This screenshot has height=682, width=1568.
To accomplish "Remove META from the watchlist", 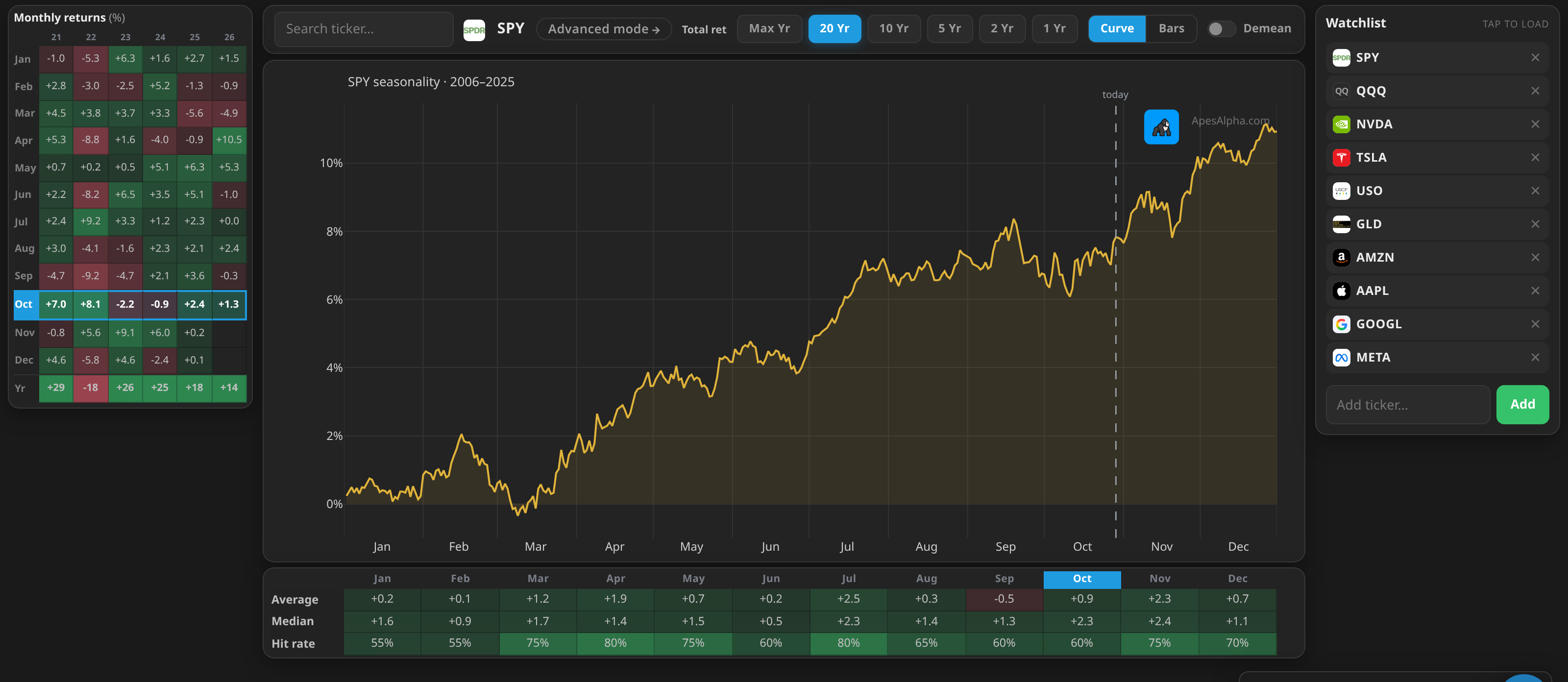I will point(1535,358).
